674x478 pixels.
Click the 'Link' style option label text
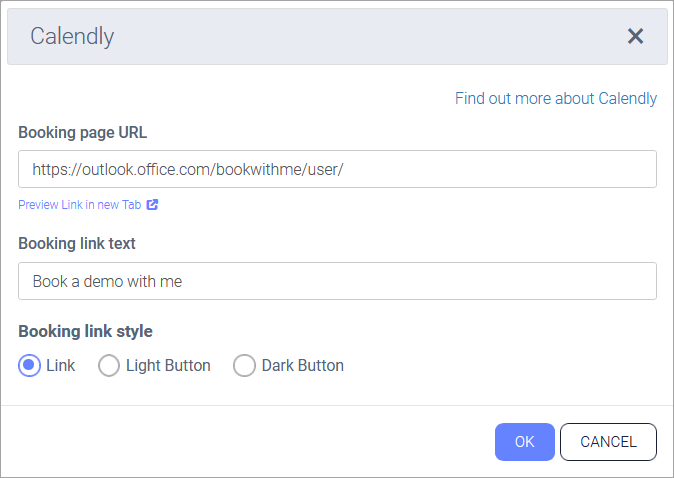point(61,366)
